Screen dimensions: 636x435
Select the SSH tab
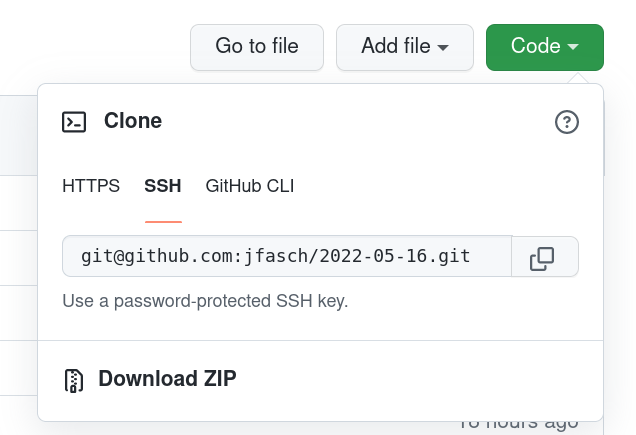(x=163, y=186)
